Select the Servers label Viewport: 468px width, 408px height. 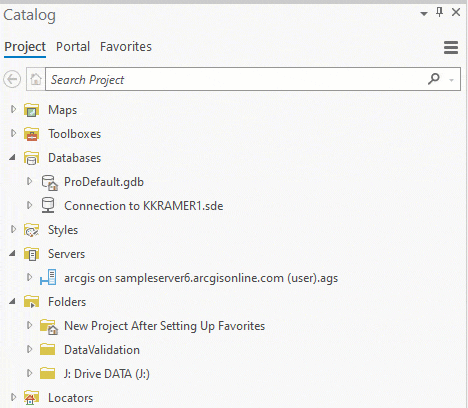click(66, 254)
